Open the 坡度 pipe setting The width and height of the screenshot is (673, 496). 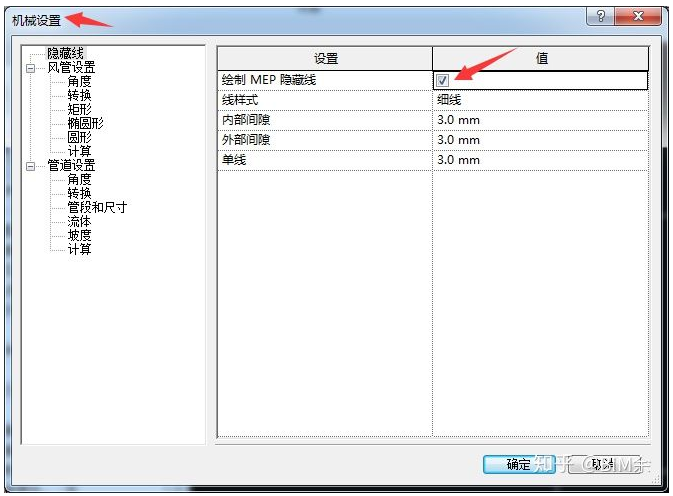(x=80, y=235)
